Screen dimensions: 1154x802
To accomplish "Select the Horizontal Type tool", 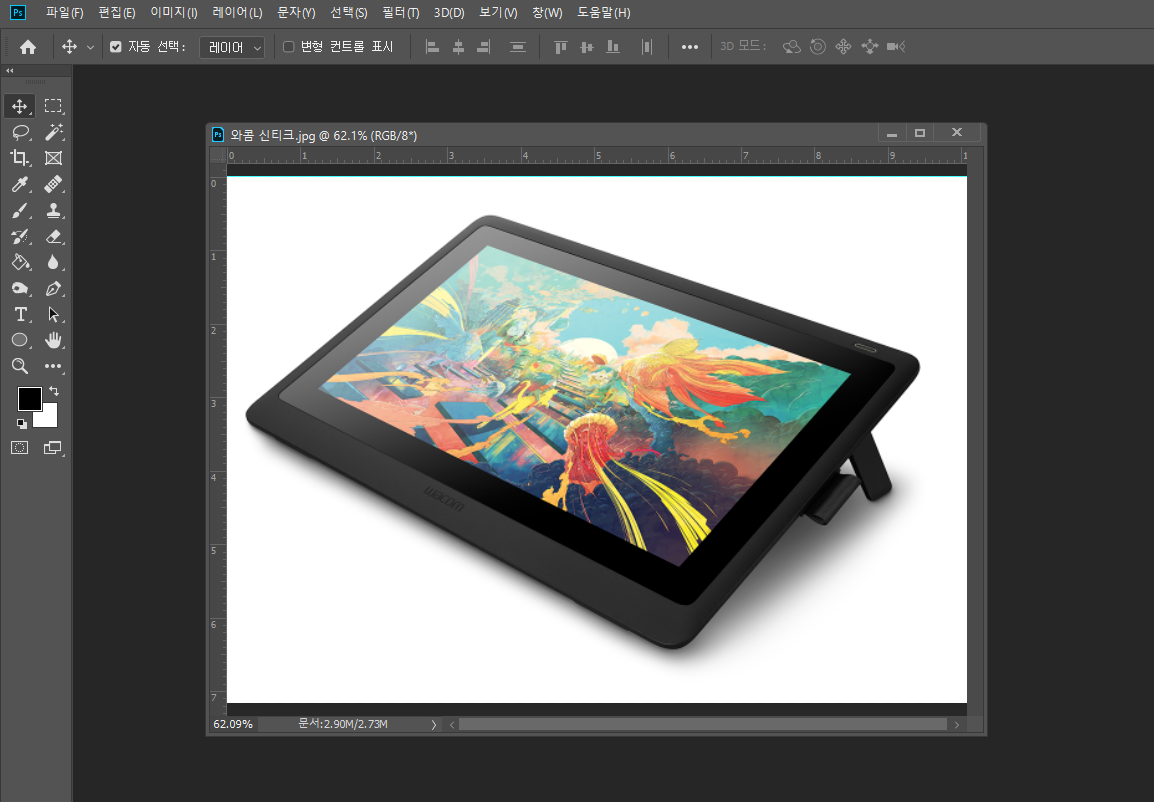I will (20, 315).
